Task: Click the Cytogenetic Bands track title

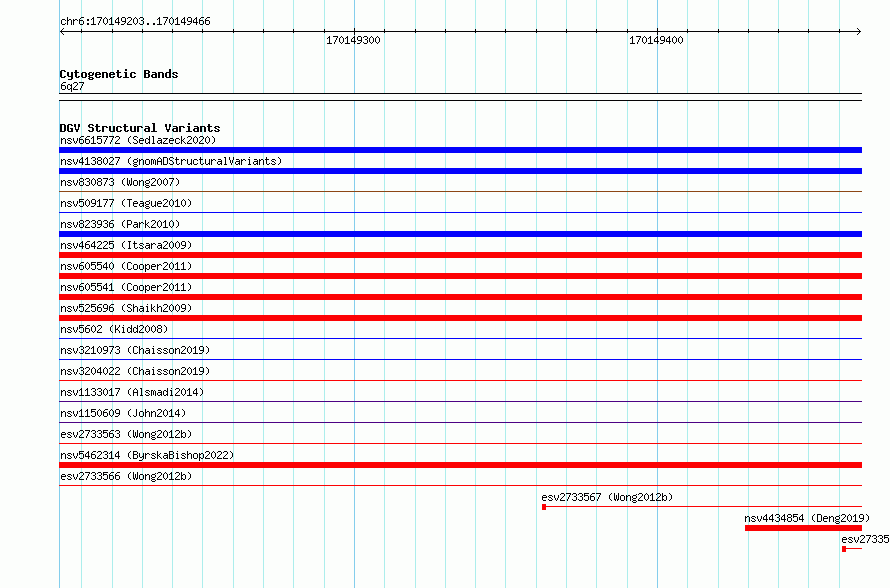Action: pyautogui.click(x=119, y=74)
